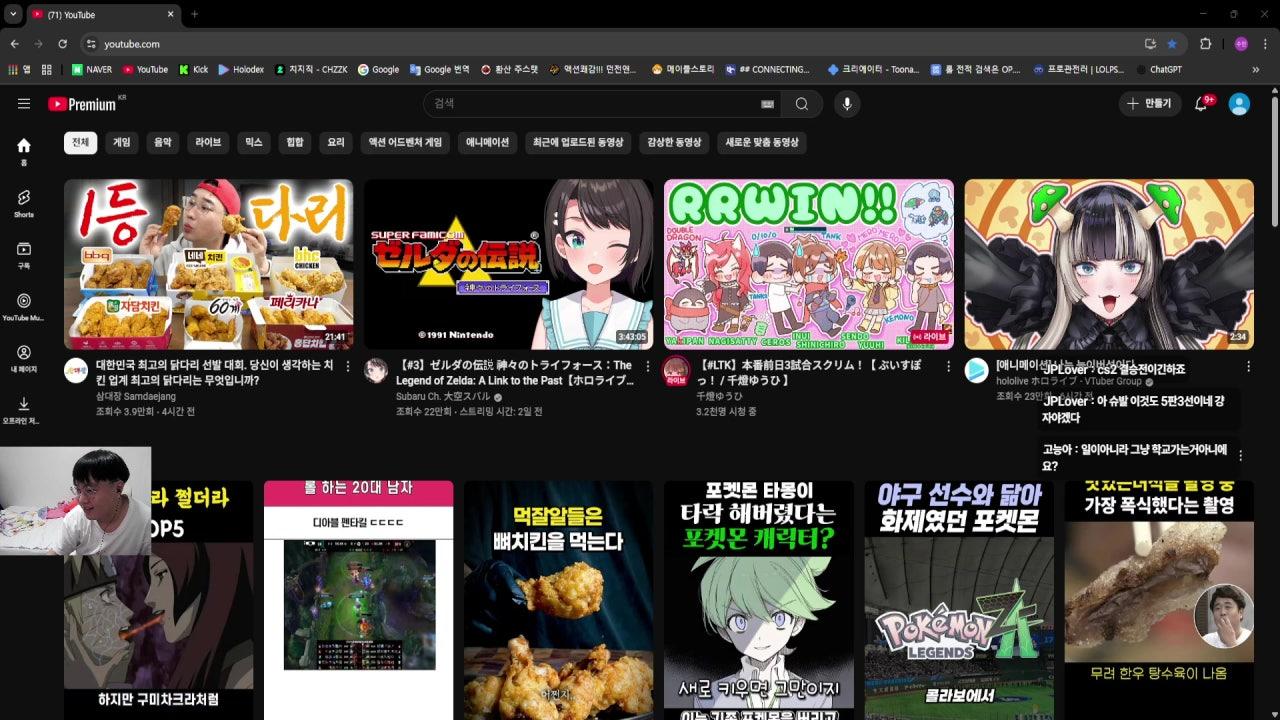The image size is (1280, 720).
Task: Open the hololive animation video thumbnail
Action: coord(1108,264)
